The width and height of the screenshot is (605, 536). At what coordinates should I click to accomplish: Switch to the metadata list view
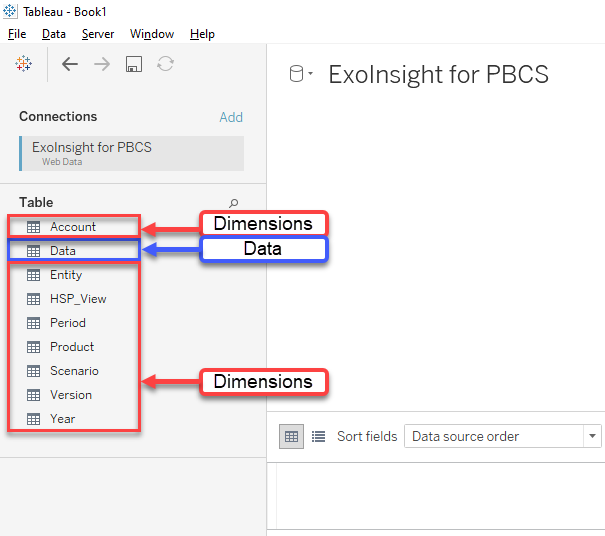318,436
